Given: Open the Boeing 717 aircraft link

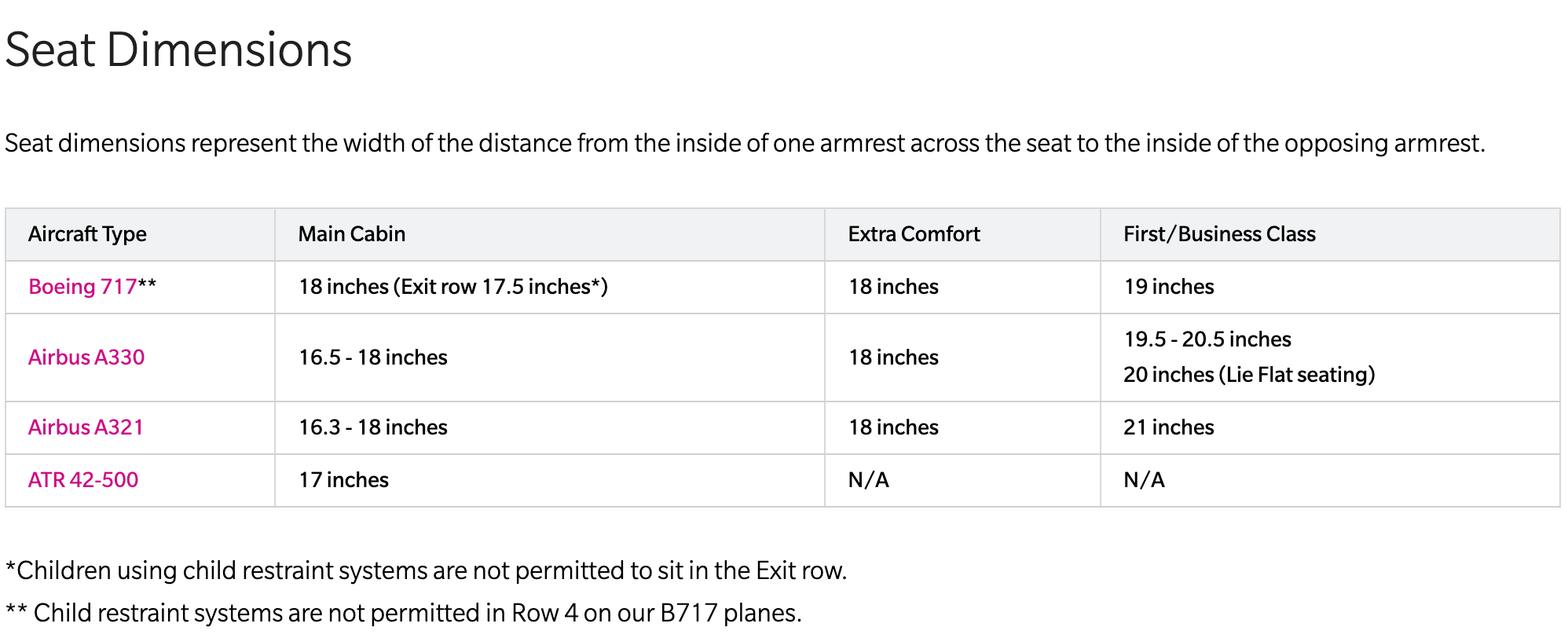Looking at the screenshot, I should coord(82,287).
